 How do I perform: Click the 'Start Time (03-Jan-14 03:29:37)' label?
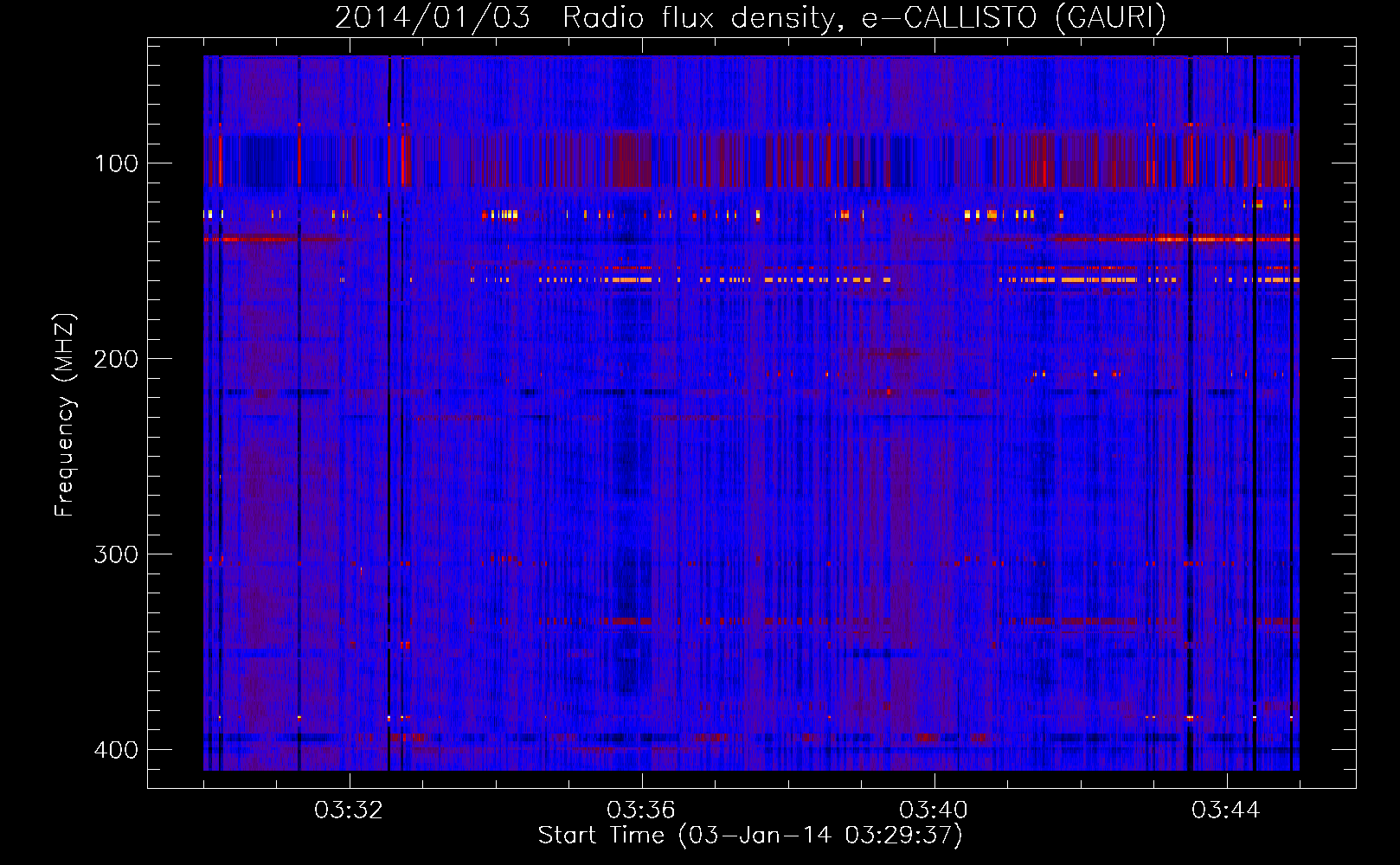click(x=750, y=836)
